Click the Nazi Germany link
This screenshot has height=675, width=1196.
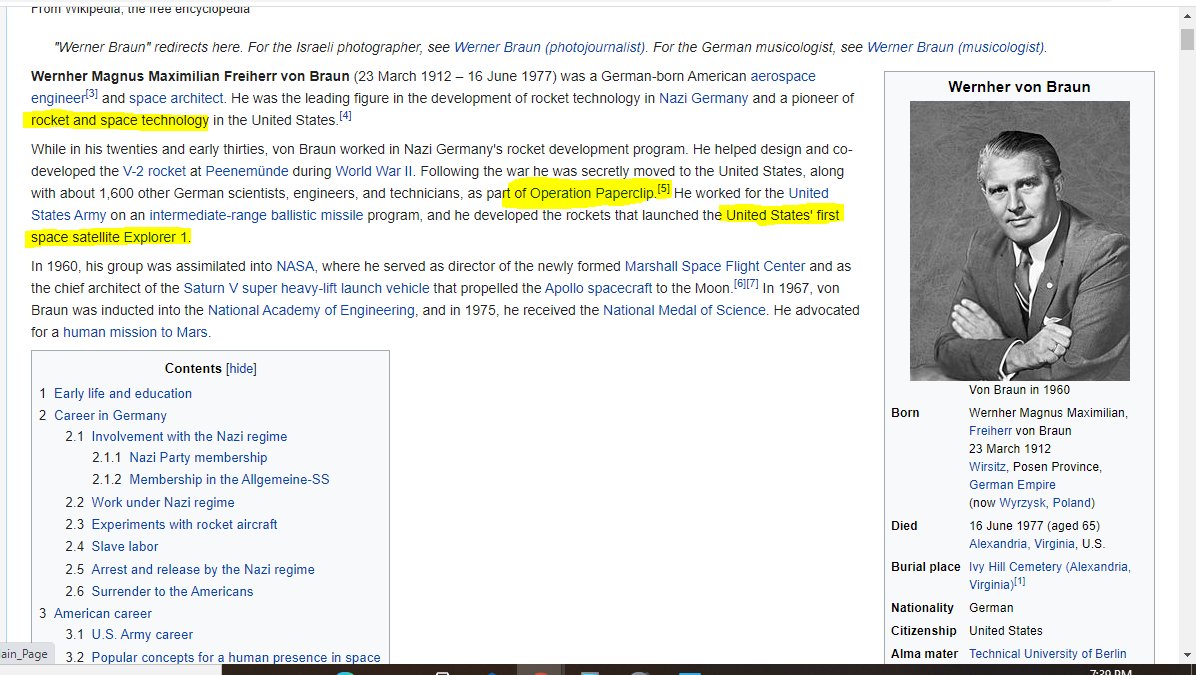click(x=703, y=98)
